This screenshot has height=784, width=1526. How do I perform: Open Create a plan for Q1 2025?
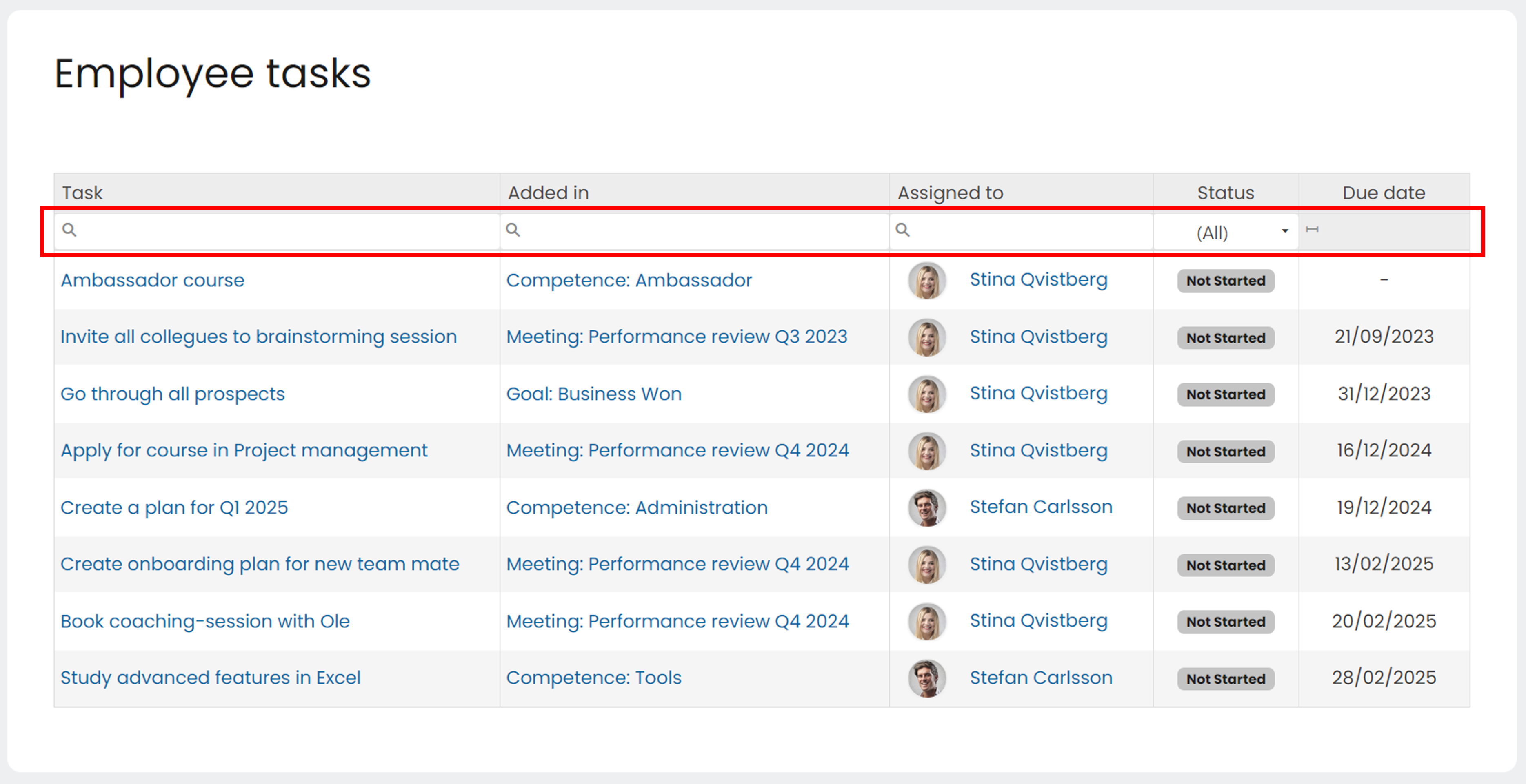tap(174, 507)
